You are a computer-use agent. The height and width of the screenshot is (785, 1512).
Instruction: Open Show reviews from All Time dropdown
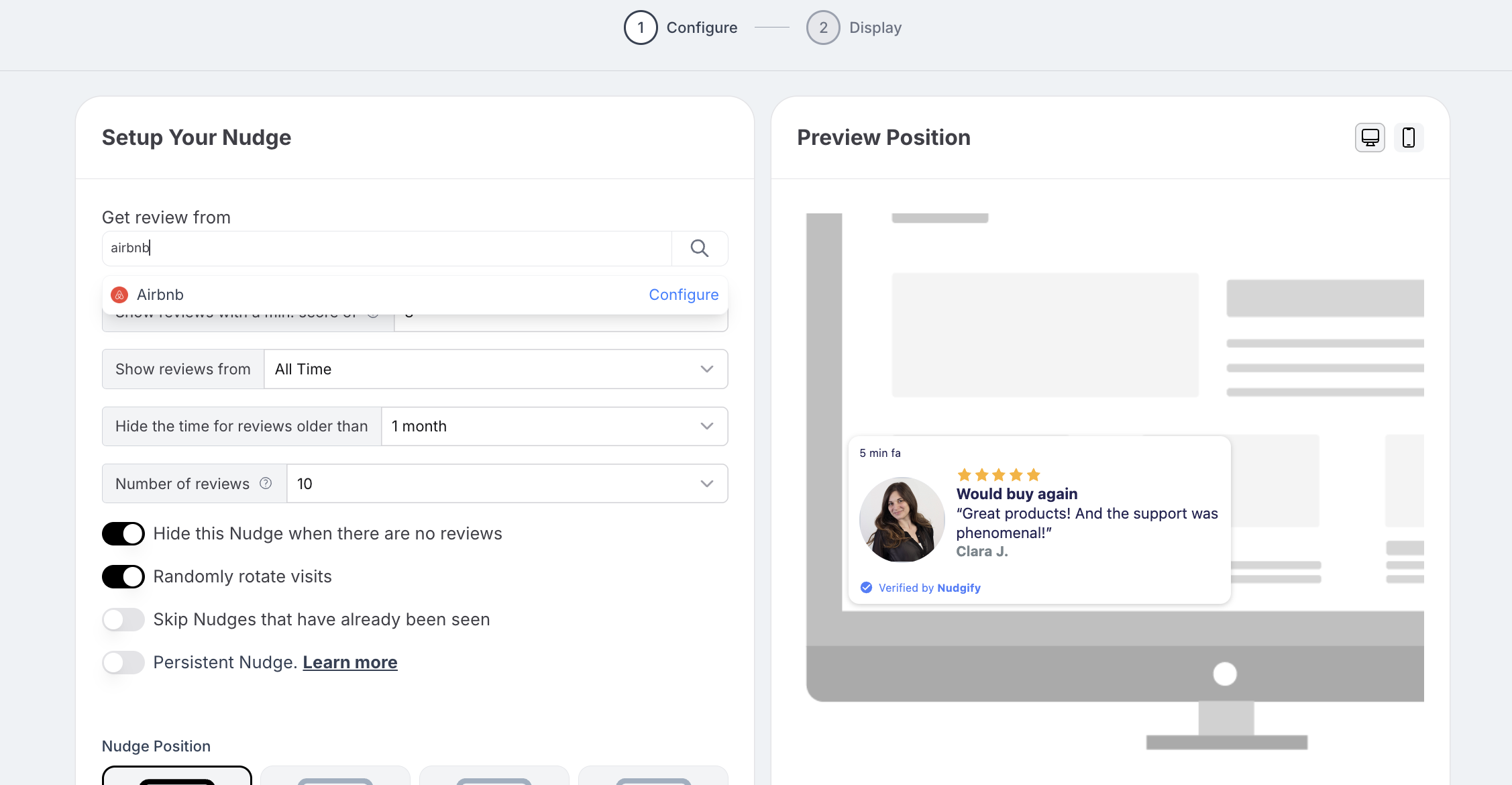(495, 369)
